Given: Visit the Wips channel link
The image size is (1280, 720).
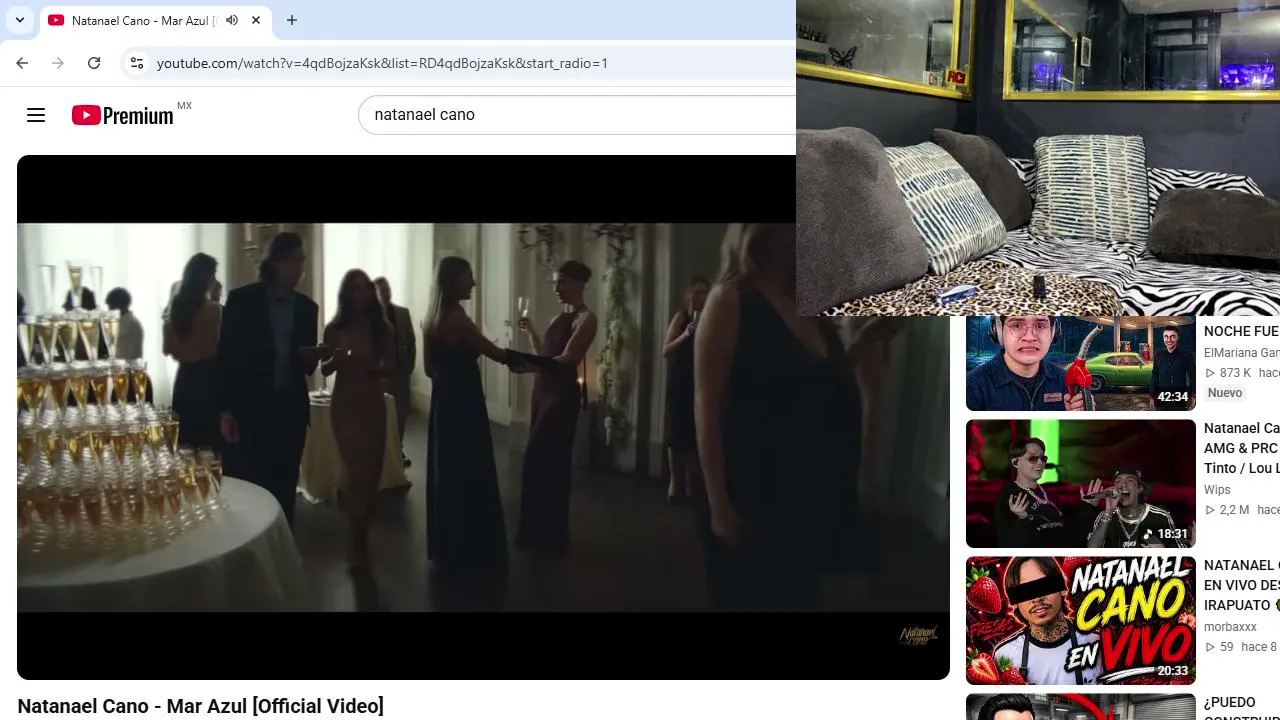Looking at the screenshot, I should point(1217,490).
